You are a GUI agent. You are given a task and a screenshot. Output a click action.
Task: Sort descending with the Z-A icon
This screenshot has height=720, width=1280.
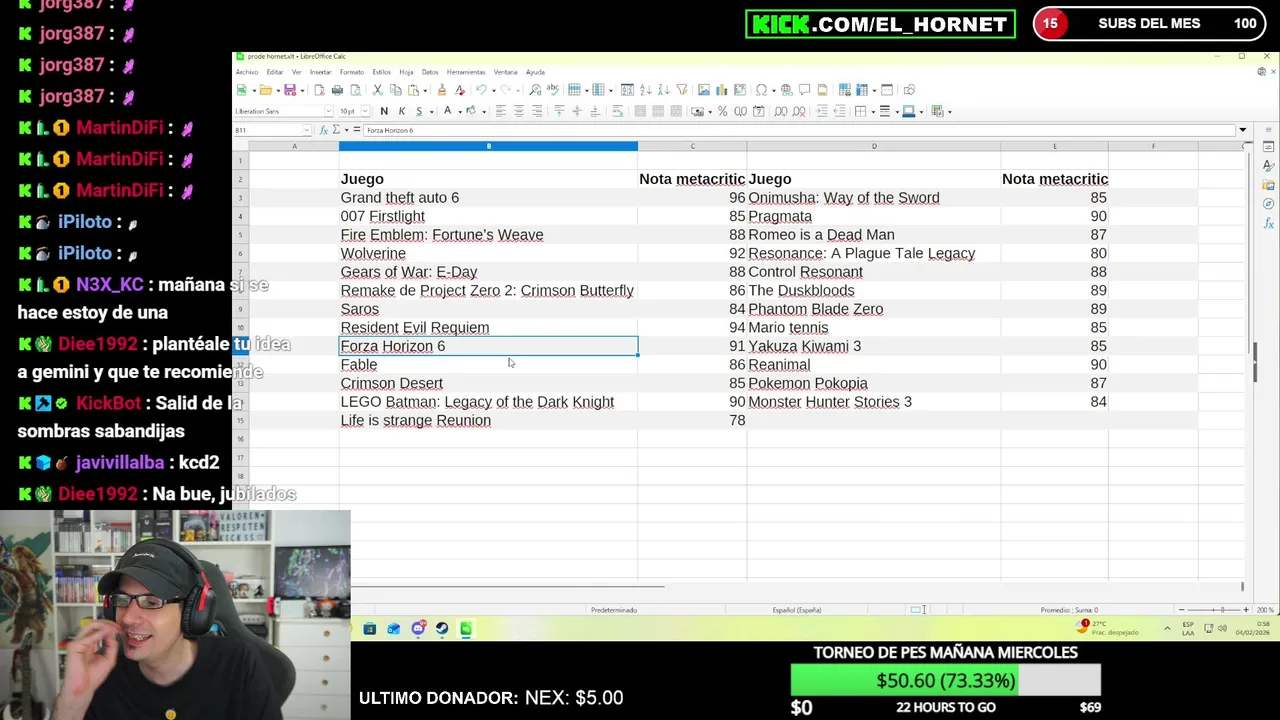pos(664,90)
